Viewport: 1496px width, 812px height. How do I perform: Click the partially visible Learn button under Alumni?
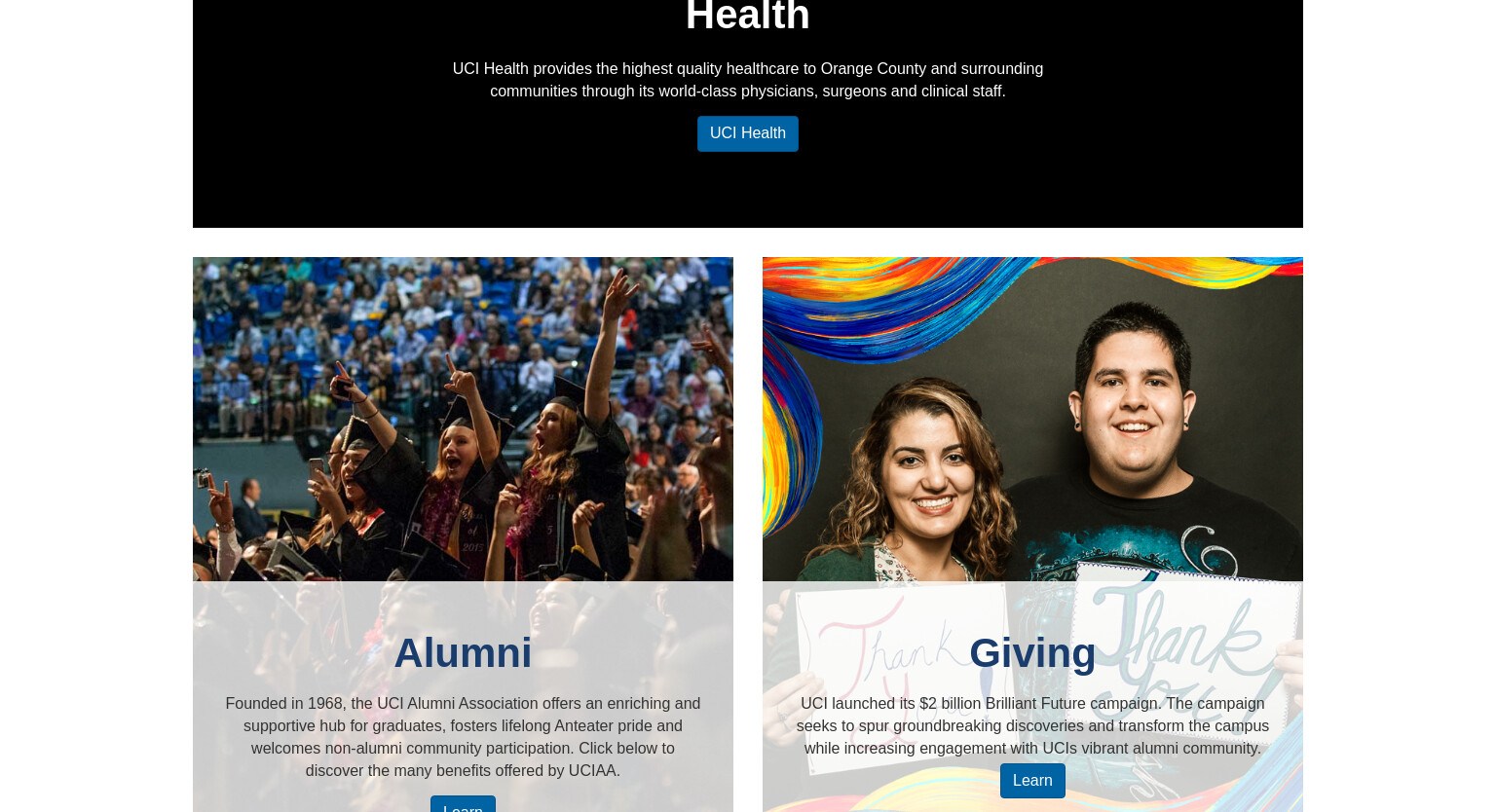click(x=463, y=804)
